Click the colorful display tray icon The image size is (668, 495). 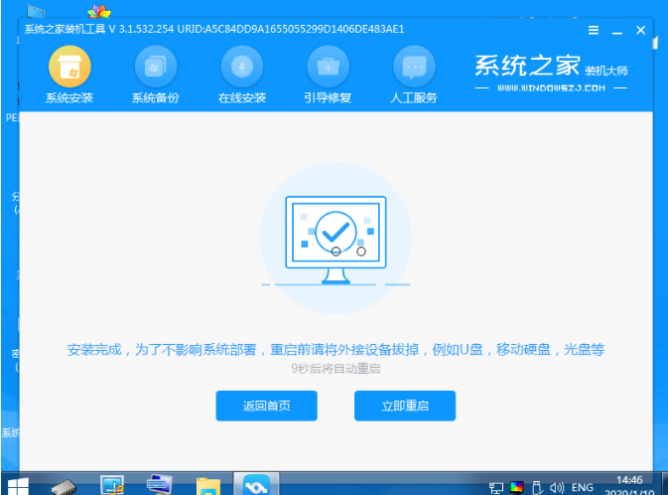pyautogui.click(x=516, y=488)
